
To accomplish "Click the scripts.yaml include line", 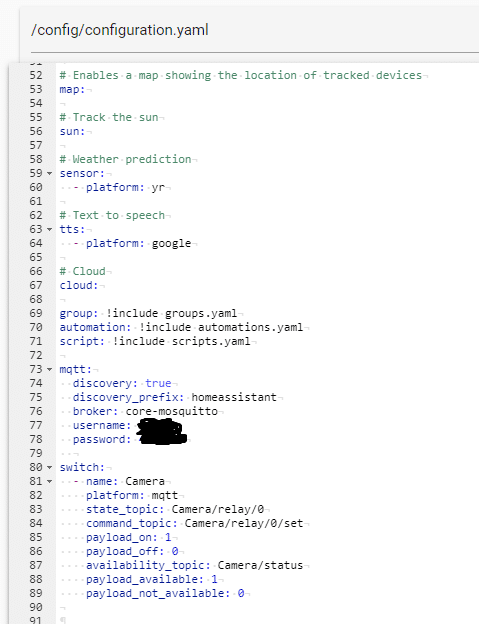I will tap(155, 341).
